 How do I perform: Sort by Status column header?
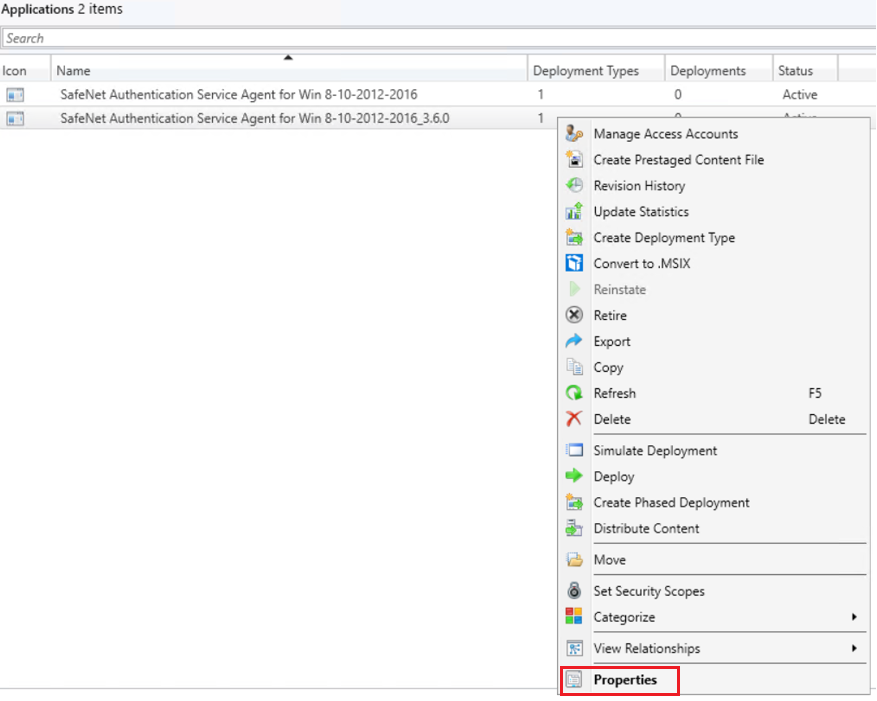[805, 70]
